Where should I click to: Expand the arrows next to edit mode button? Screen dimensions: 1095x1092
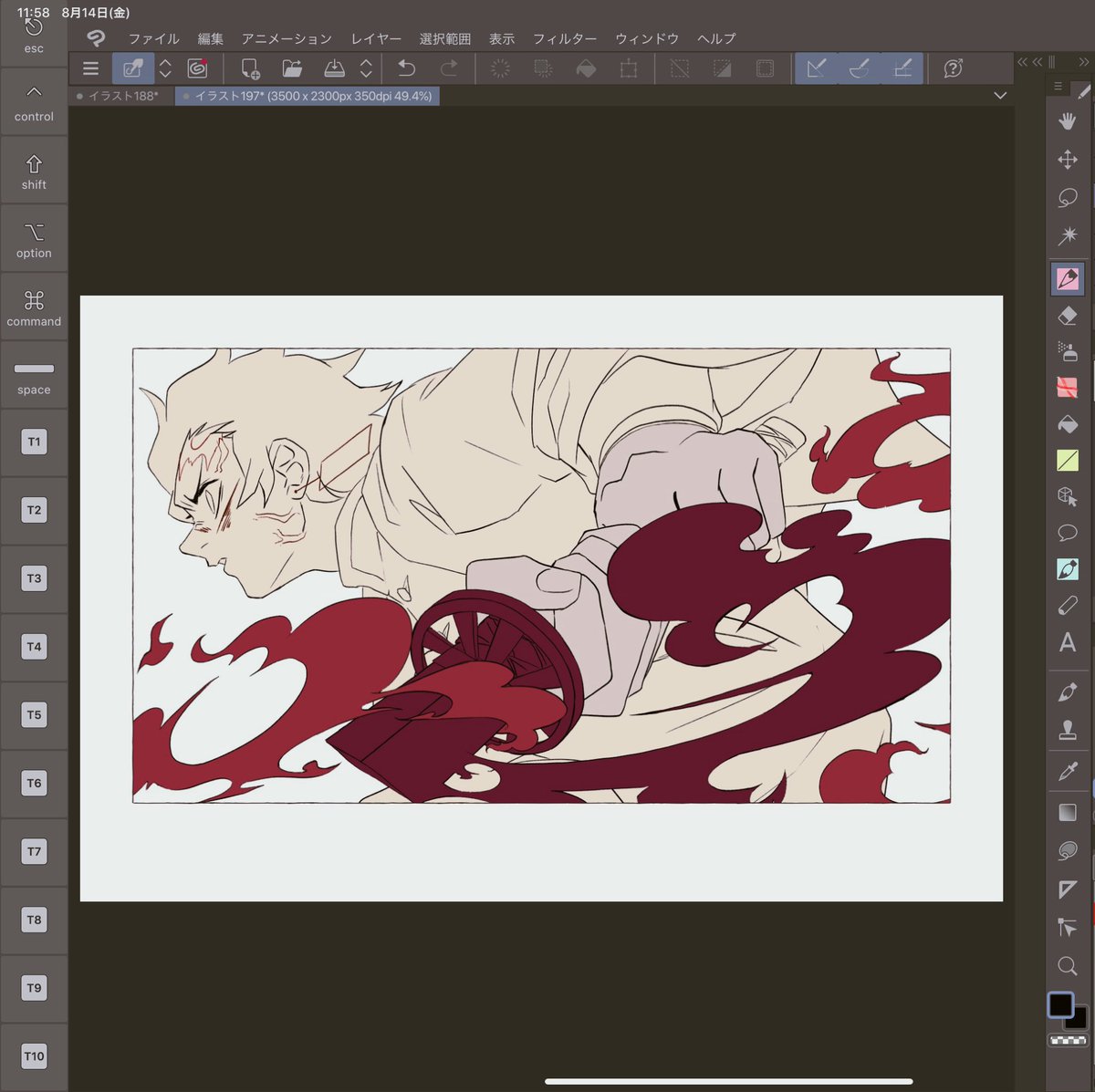tap(165, 68)
